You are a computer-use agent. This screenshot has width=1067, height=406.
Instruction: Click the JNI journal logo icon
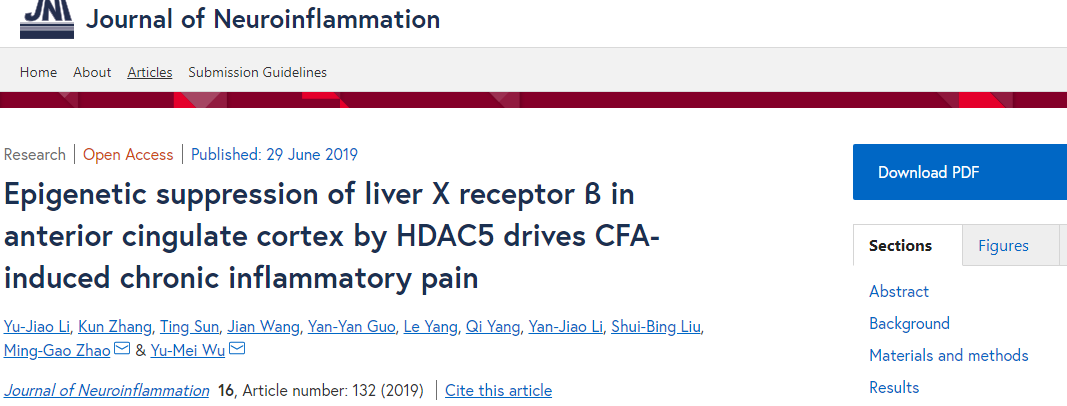click(46, 19)
